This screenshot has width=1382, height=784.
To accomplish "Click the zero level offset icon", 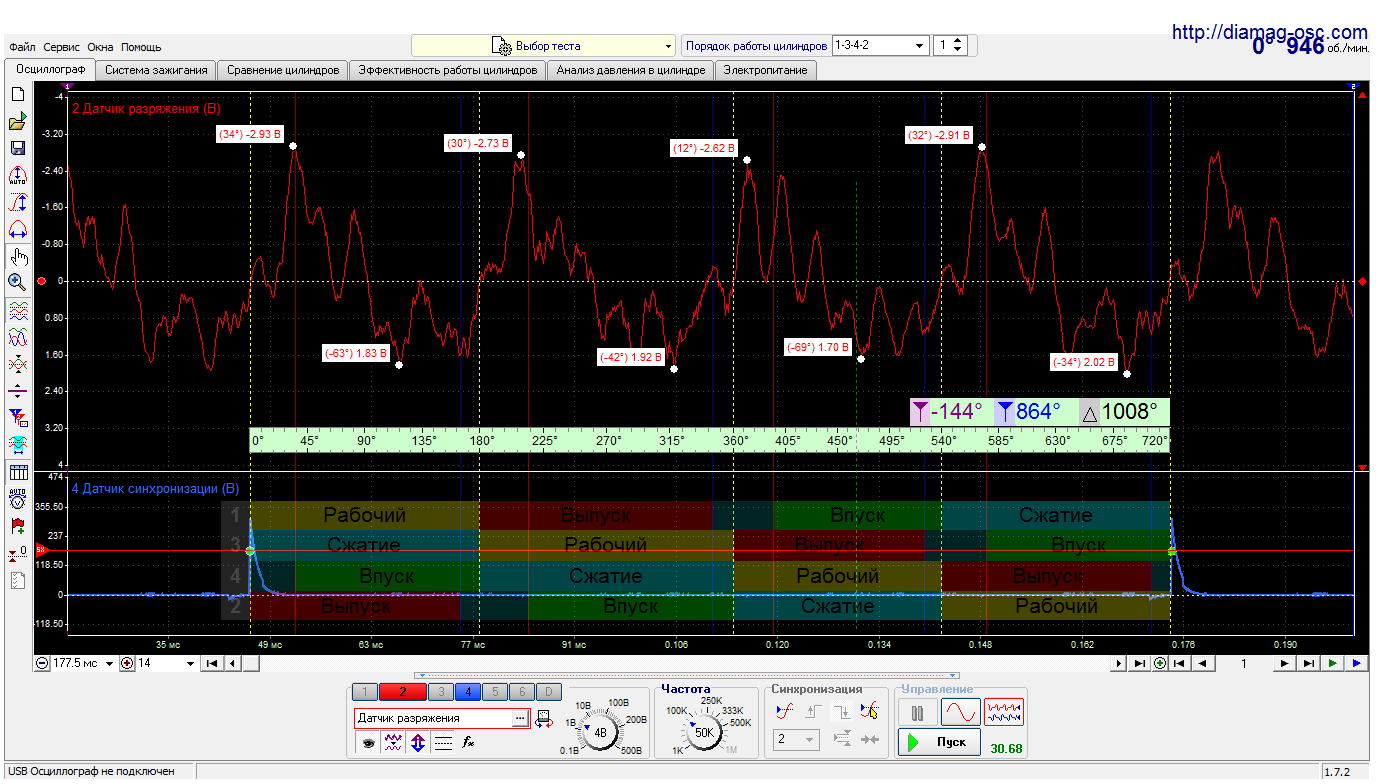I will tap(17, 552).
